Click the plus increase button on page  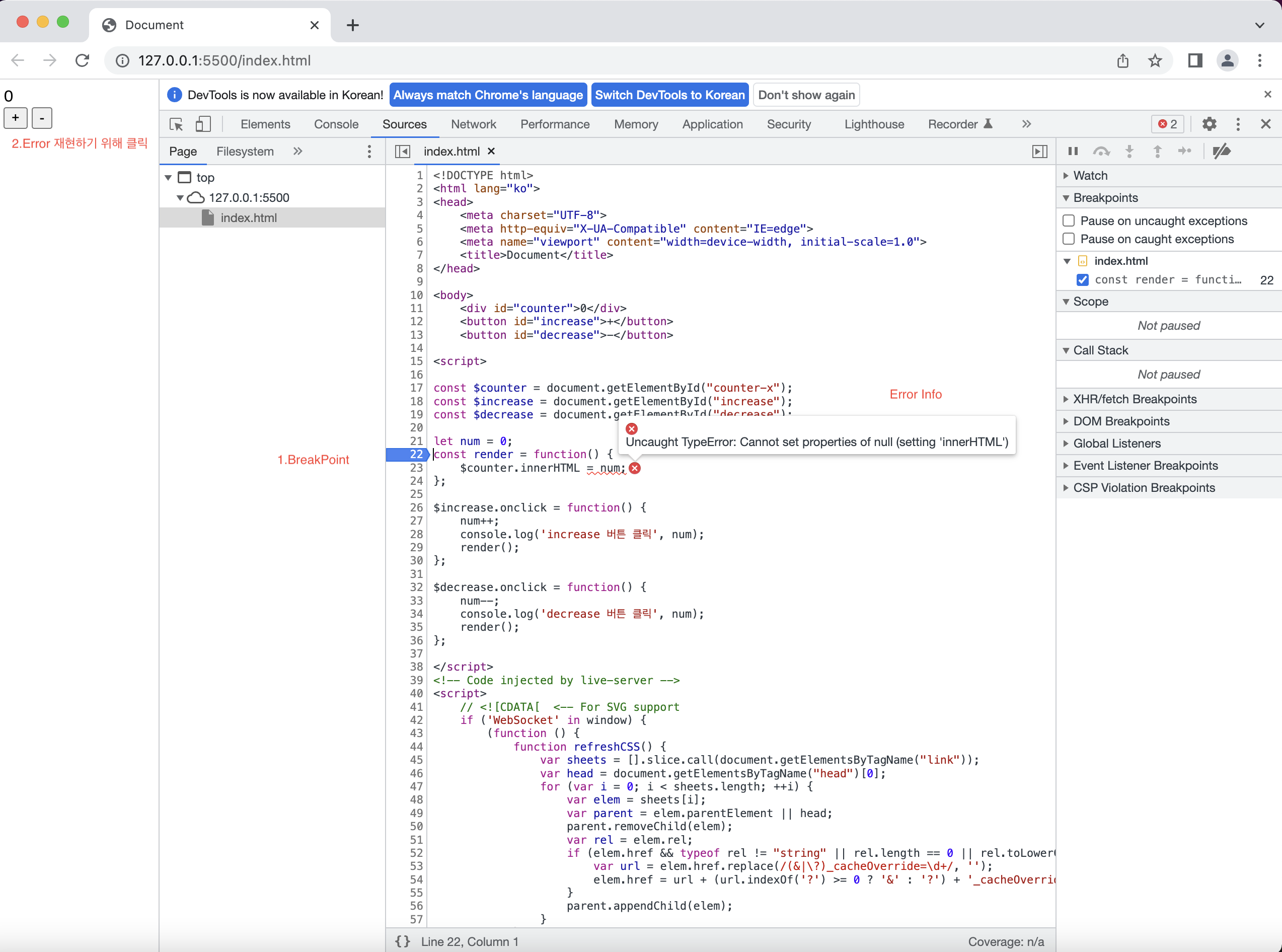coord(16,118)
